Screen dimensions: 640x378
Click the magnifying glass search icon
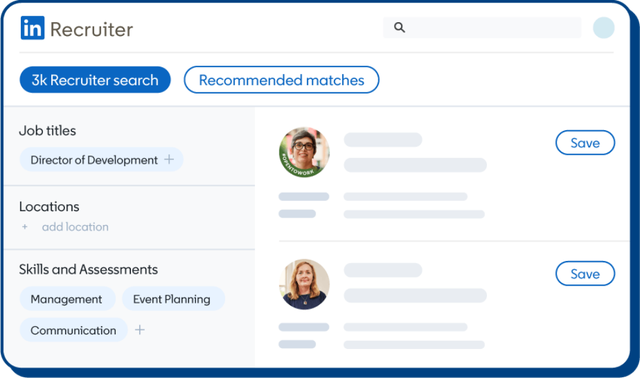tap(399, 27)
